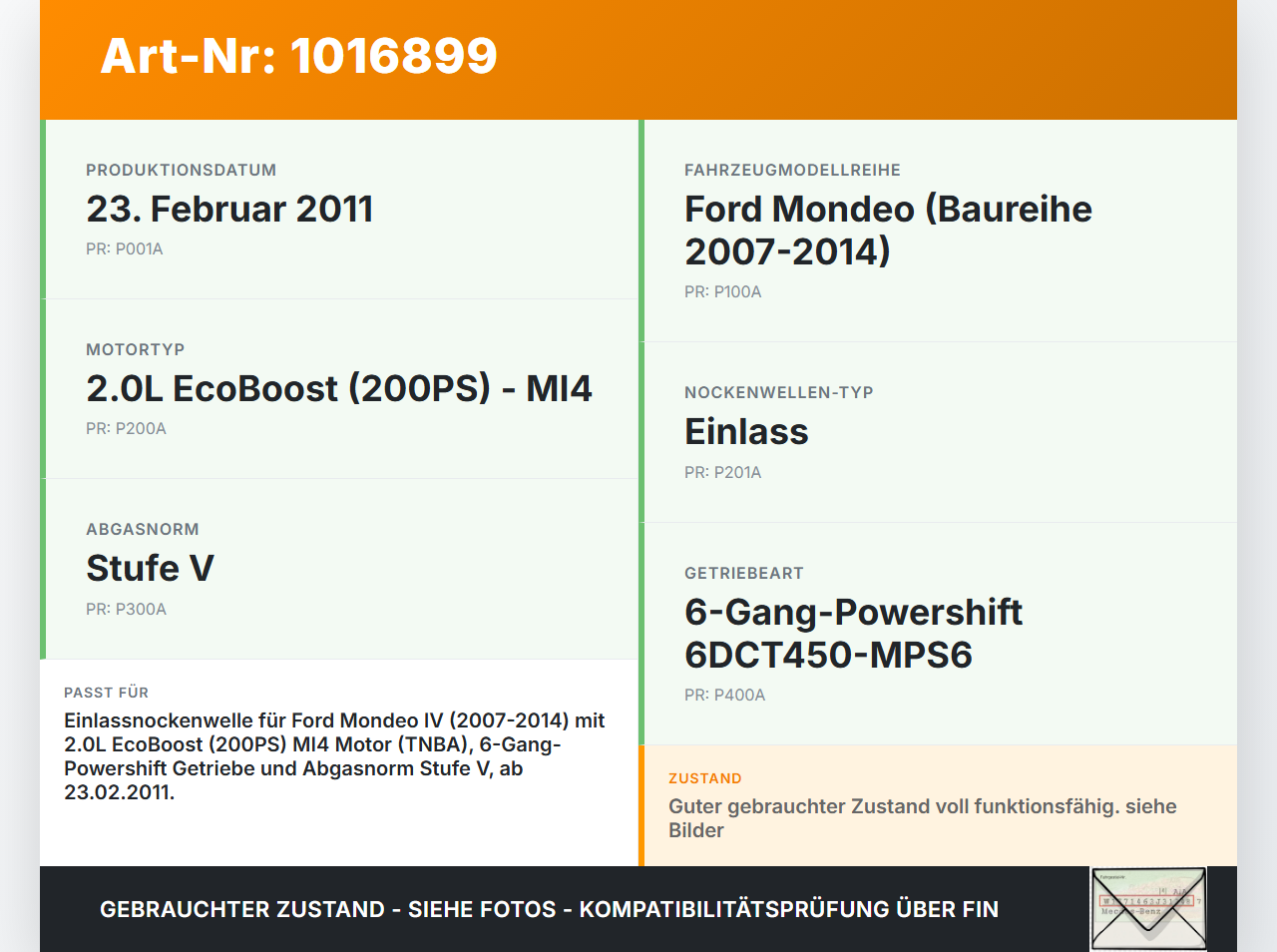Select 6-Gang-Powershift 6DCT450-MPS6 value
Screen dimensions: 1277x952
[853, 634]
